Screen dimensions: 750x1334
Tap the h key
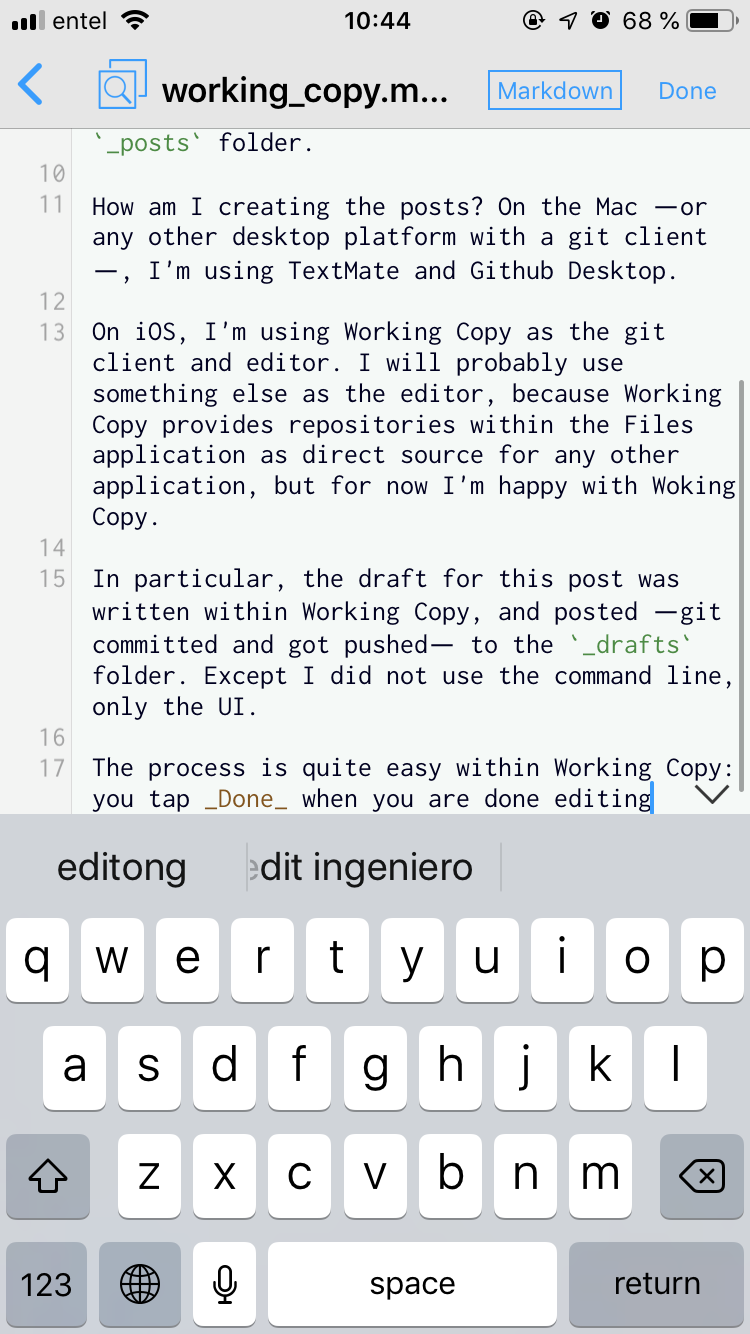pyautogui.click(x=450, y=1069)
